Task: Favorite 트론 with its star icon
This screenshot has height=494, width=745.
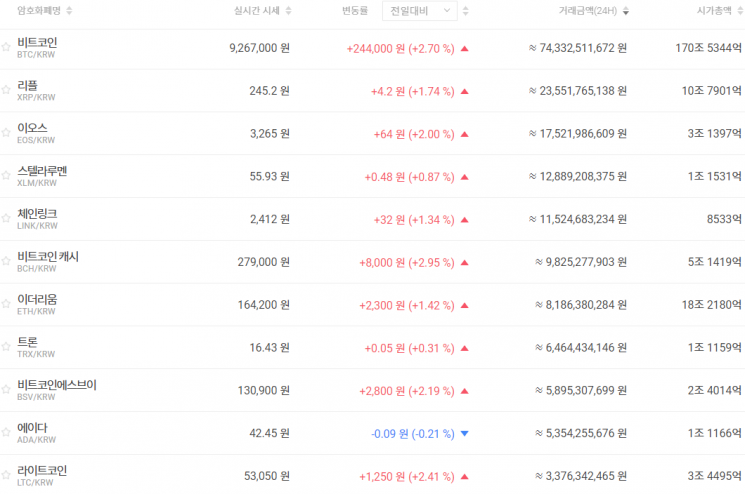Action: click(6, 346)
